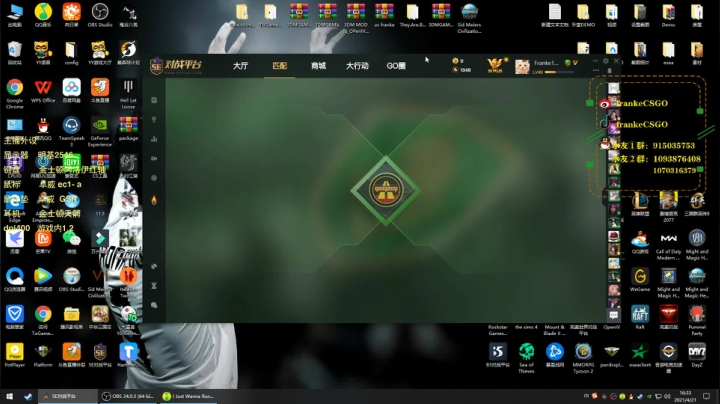The image size is (720, 404).
Task: Open the DayZ desktop shortcut
Action: point(697,355)
